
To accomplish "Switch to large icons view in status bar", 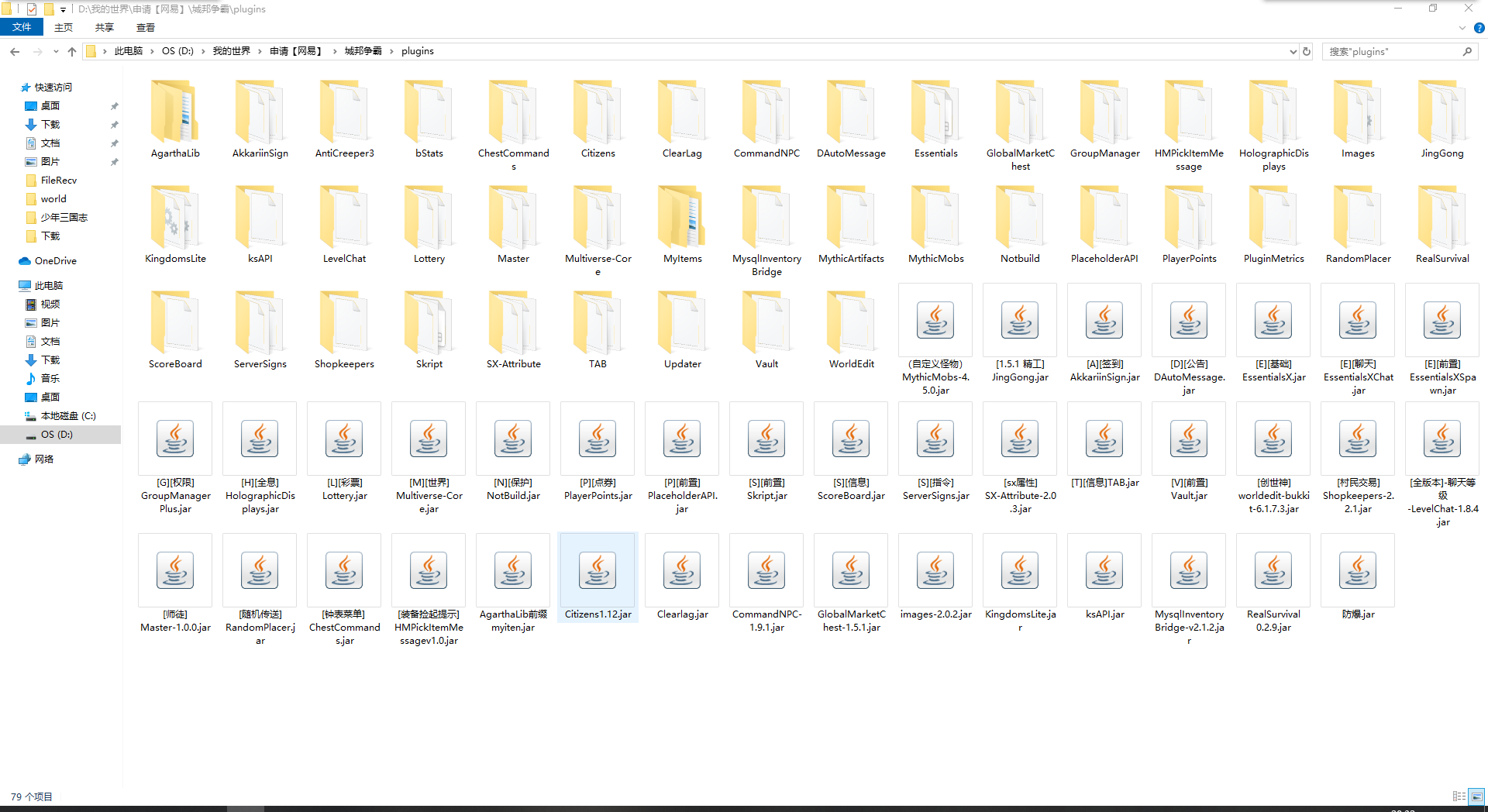I will tap(1477, 797).
